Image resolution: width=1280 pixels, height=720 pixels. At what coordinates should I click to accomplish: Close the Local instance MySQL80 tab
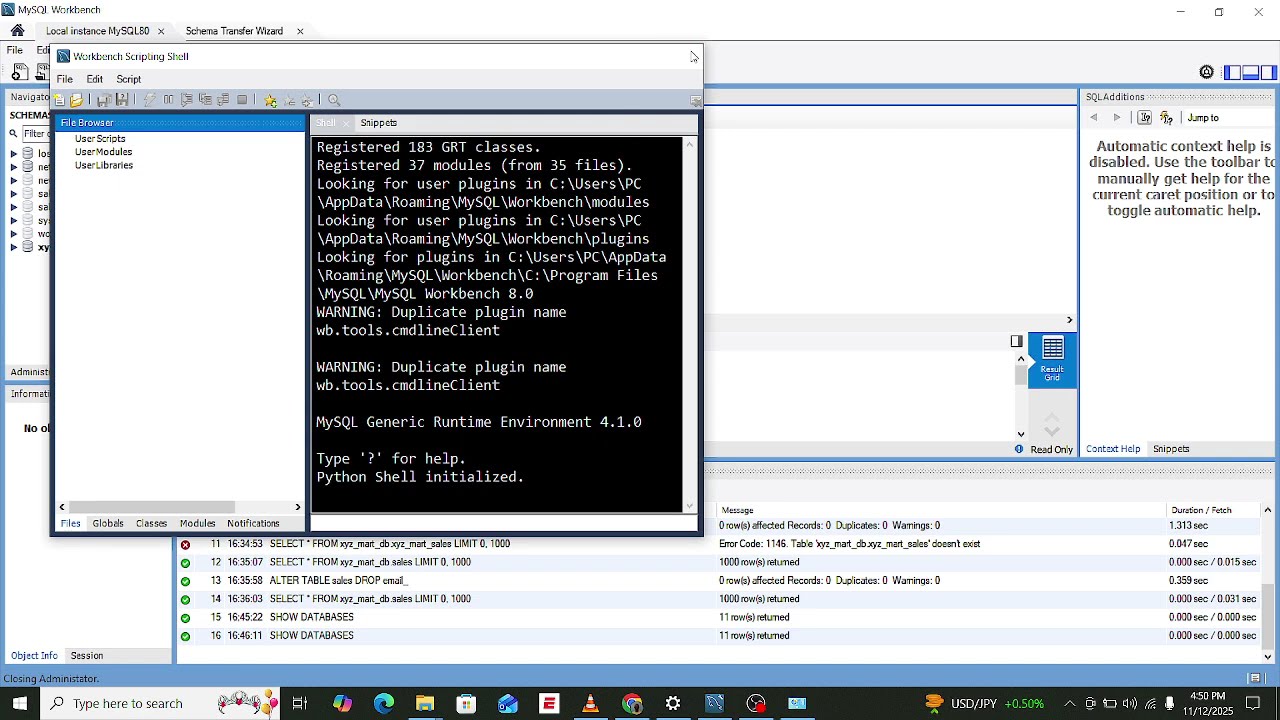coord(161,31)
